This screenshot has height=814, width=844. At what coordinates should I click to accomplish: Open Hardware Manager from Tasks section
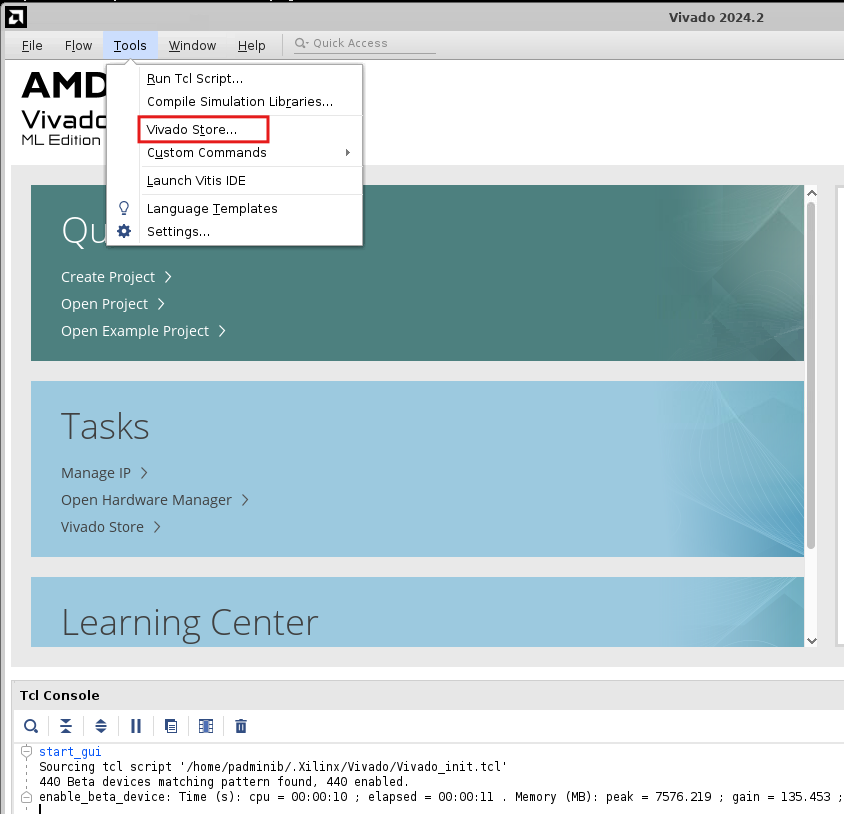(146, 500)
